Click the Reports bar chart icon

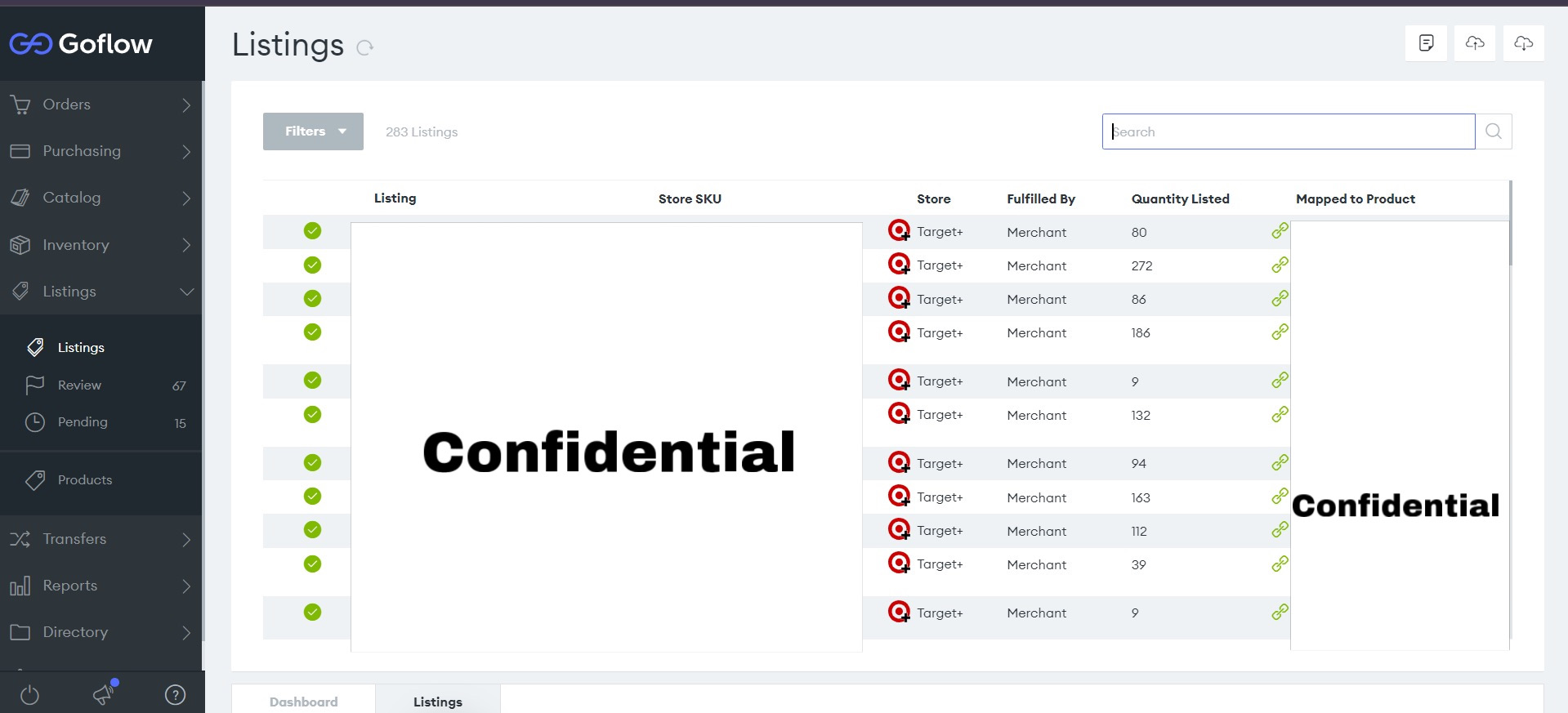click(x=20, y=586)
